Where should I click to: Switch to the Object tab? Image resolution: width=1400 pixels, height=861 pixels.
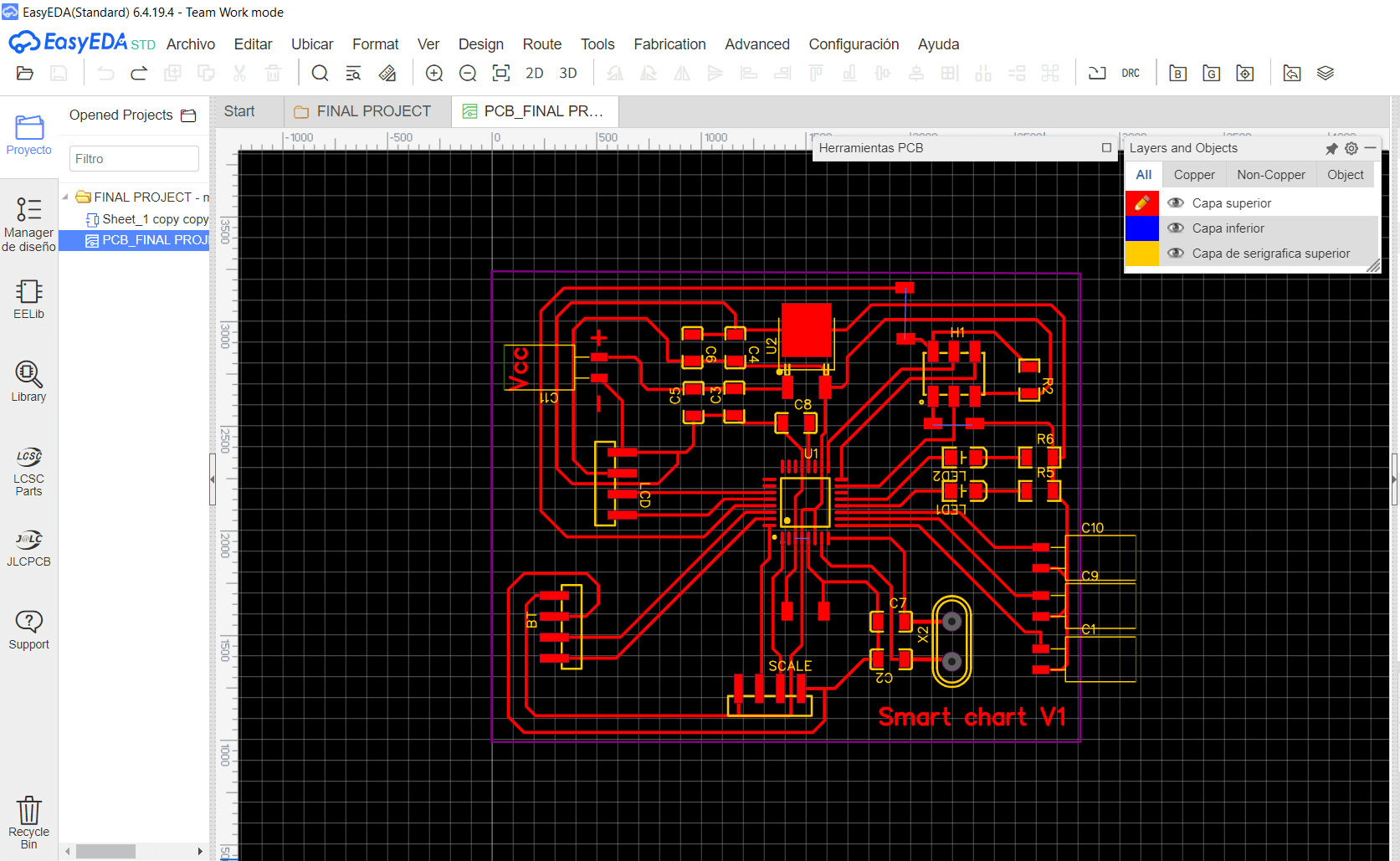point(1346,175)
